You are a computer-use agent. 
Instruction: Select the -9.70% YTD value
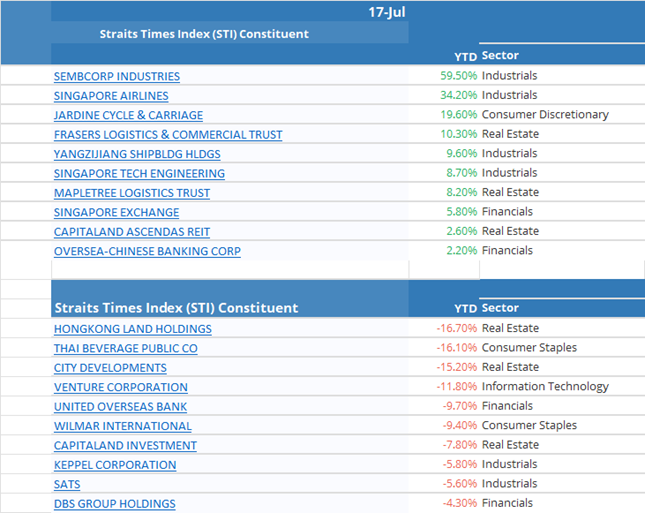459,406
